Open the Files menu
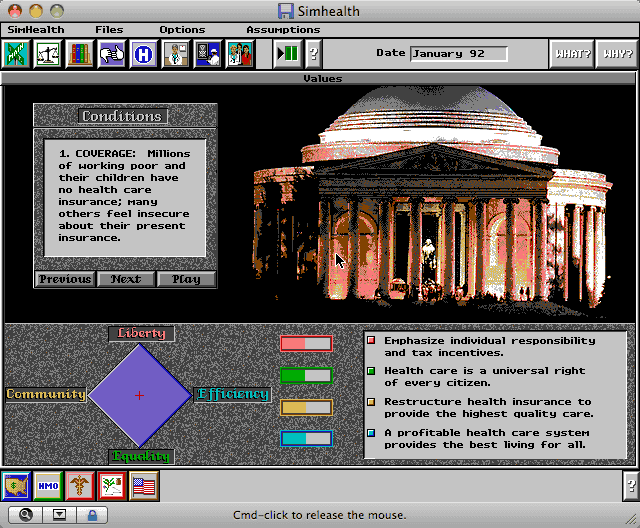 [x=109, y=30]
